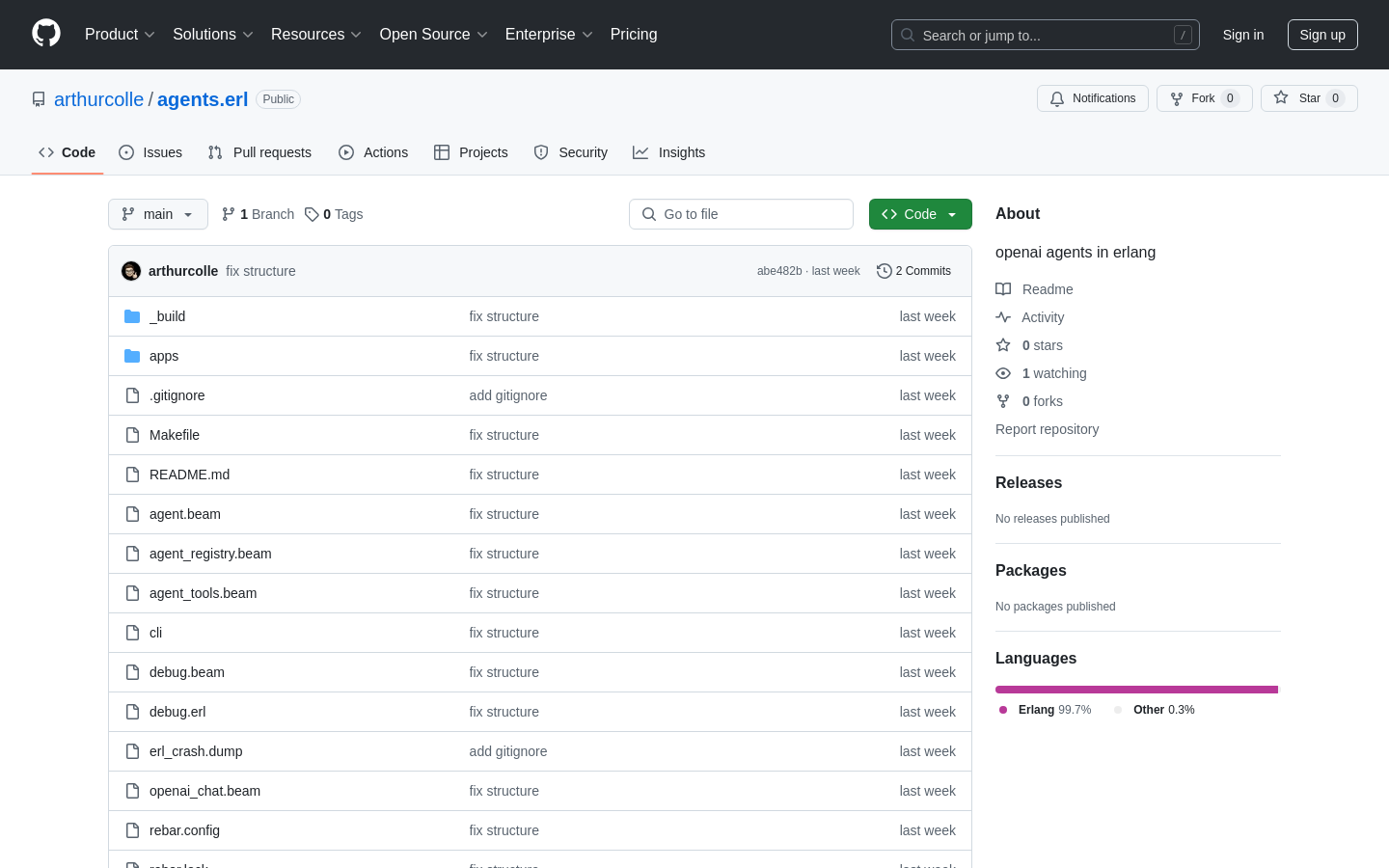
Task: Open arthurcolle user profile link
Action: point(98,99)
